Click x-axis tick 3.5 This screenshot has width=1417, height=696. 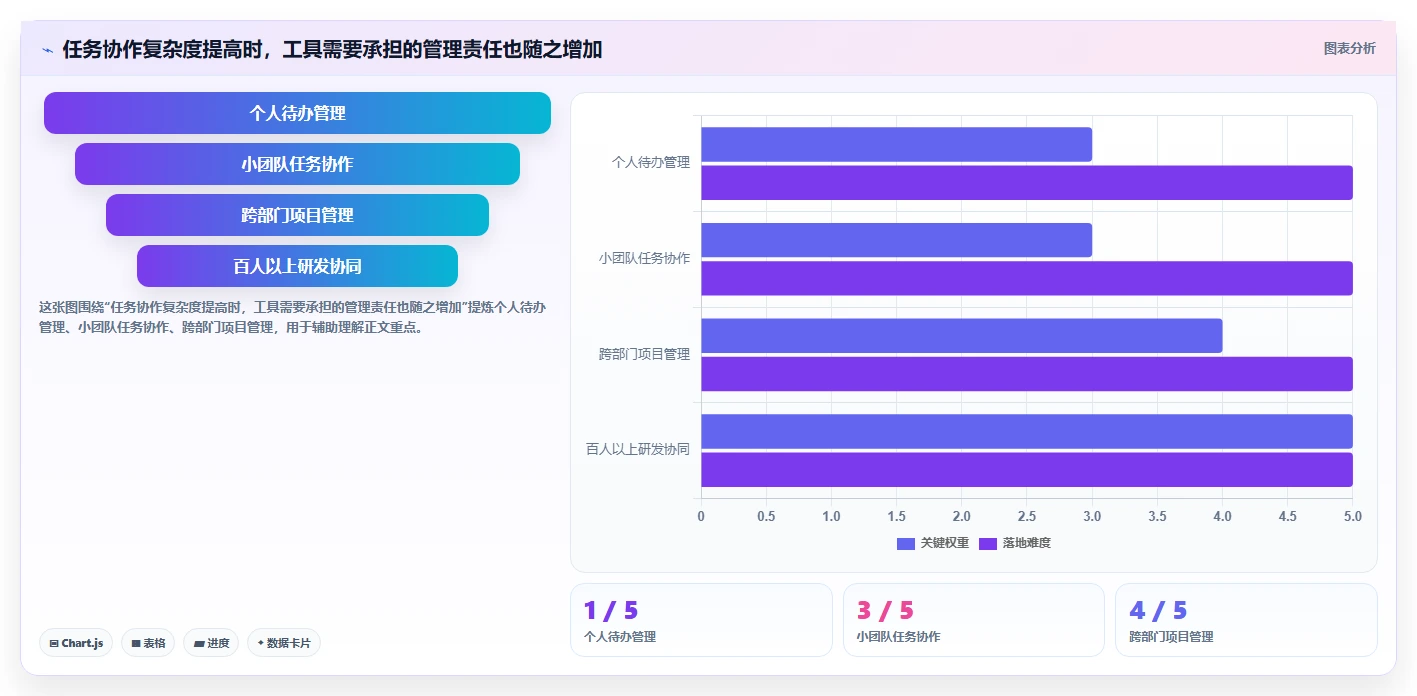1157,516
